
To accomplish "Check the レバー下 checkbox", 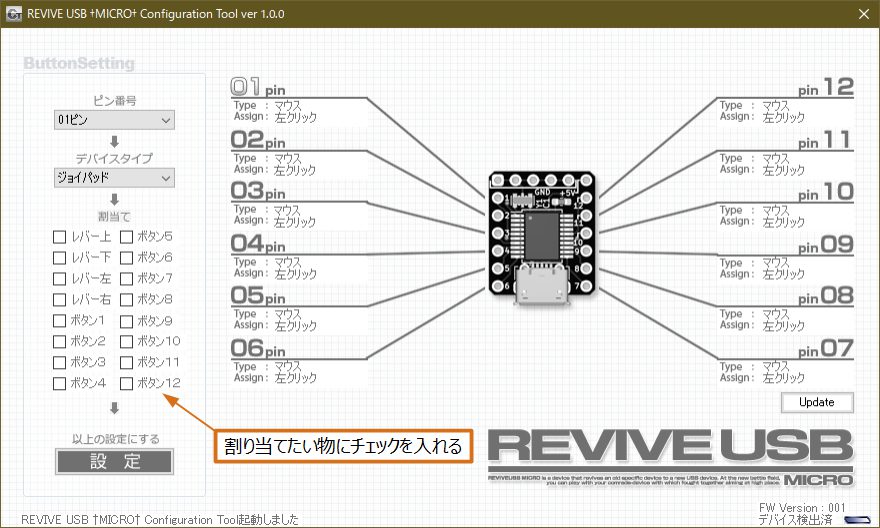I will (59, 258).
